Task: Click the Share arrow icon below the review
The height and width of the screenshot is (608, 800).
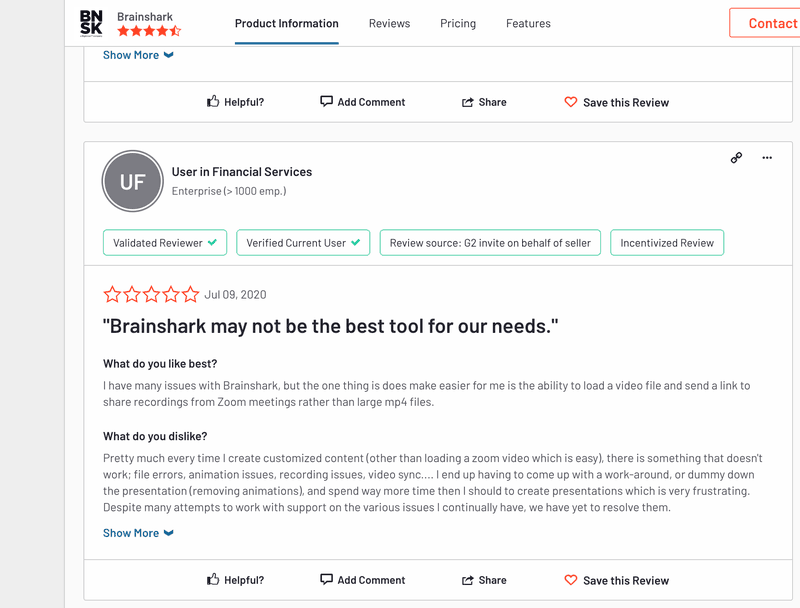Action: (x=468, y=580)
